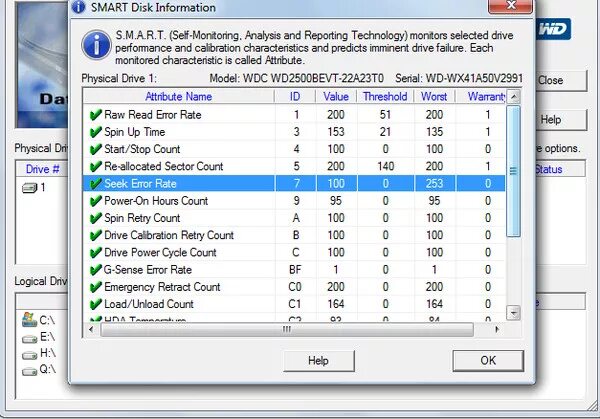Image resolution: width=600 pixels, height=419 pixels.
Task: Click the green check beside Re-allocated Sector Count
Action: pos(95,166)
